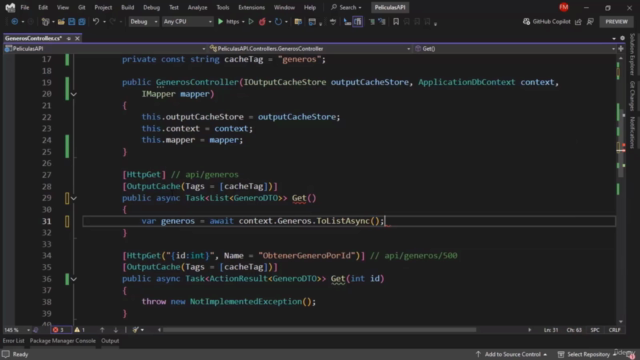Click the browser window toolbar icon
Screen dimensions: 640x360
point(312,22)
